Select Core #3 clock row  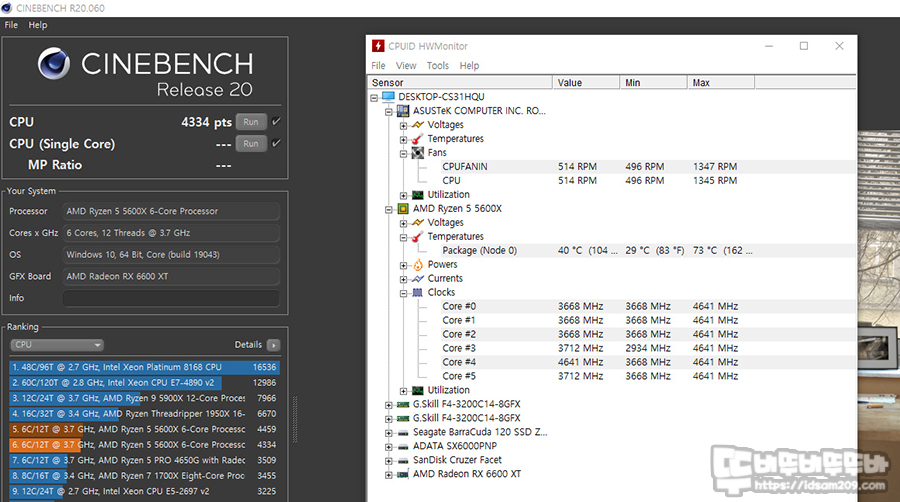(612, 348)
